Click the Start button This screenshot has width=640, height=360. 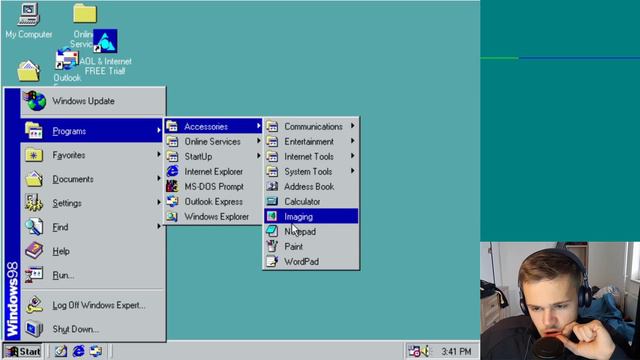point(23,351)
